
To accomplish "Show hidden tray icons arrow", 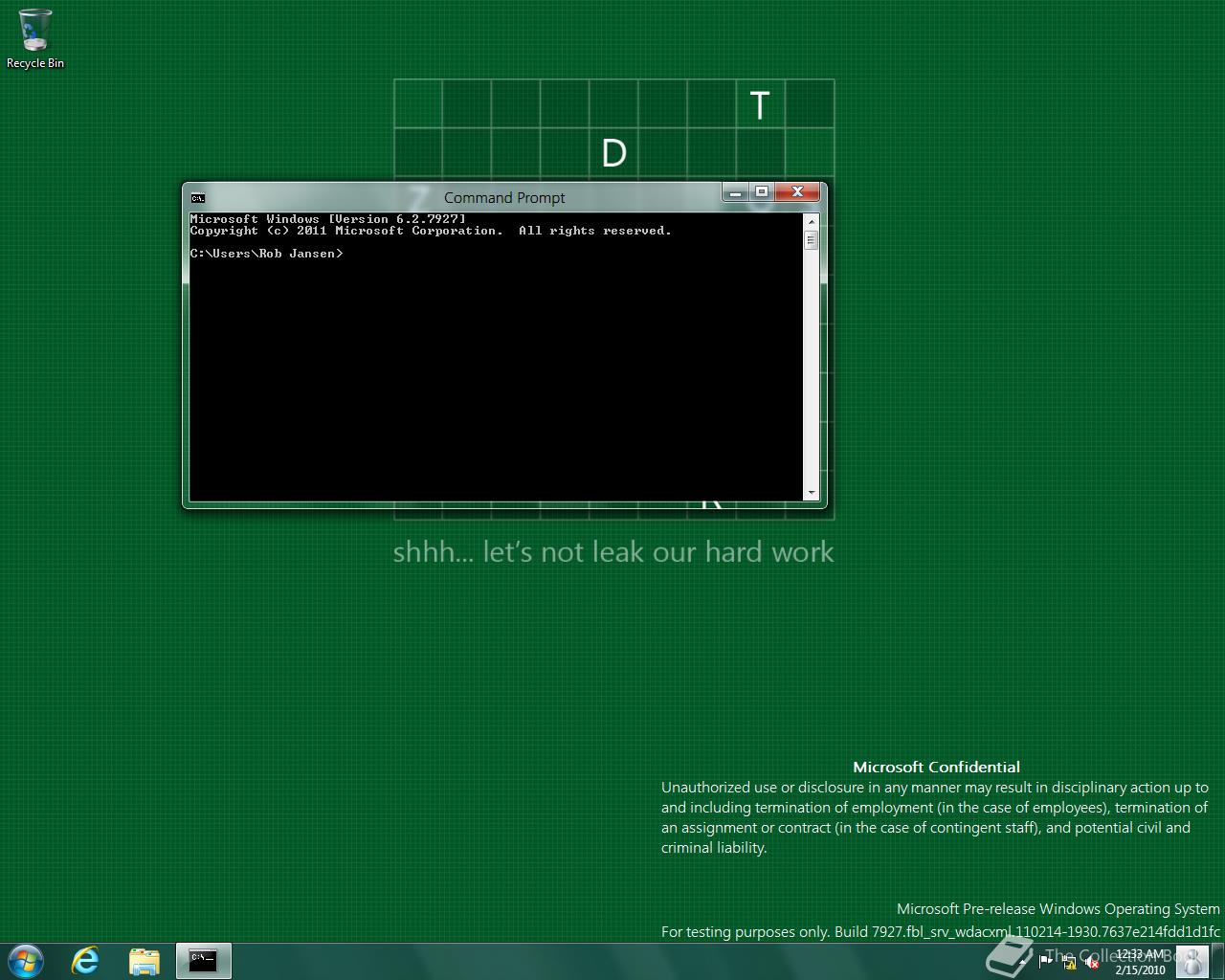I will (1022, 962).
